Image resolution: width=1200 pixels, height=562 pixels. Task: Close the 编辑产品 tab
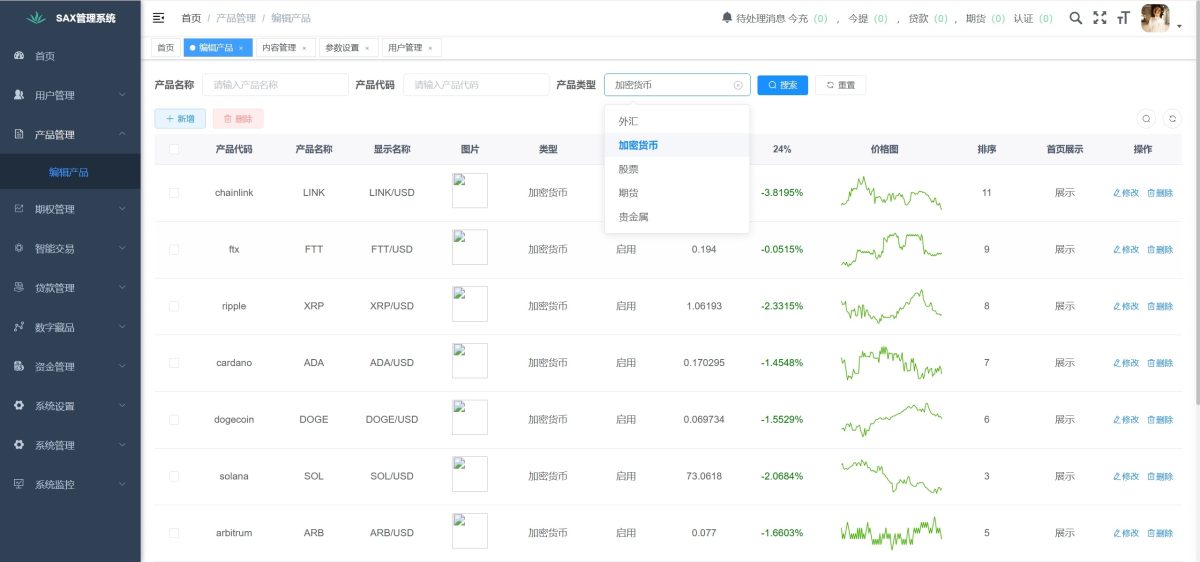point(241,48)
